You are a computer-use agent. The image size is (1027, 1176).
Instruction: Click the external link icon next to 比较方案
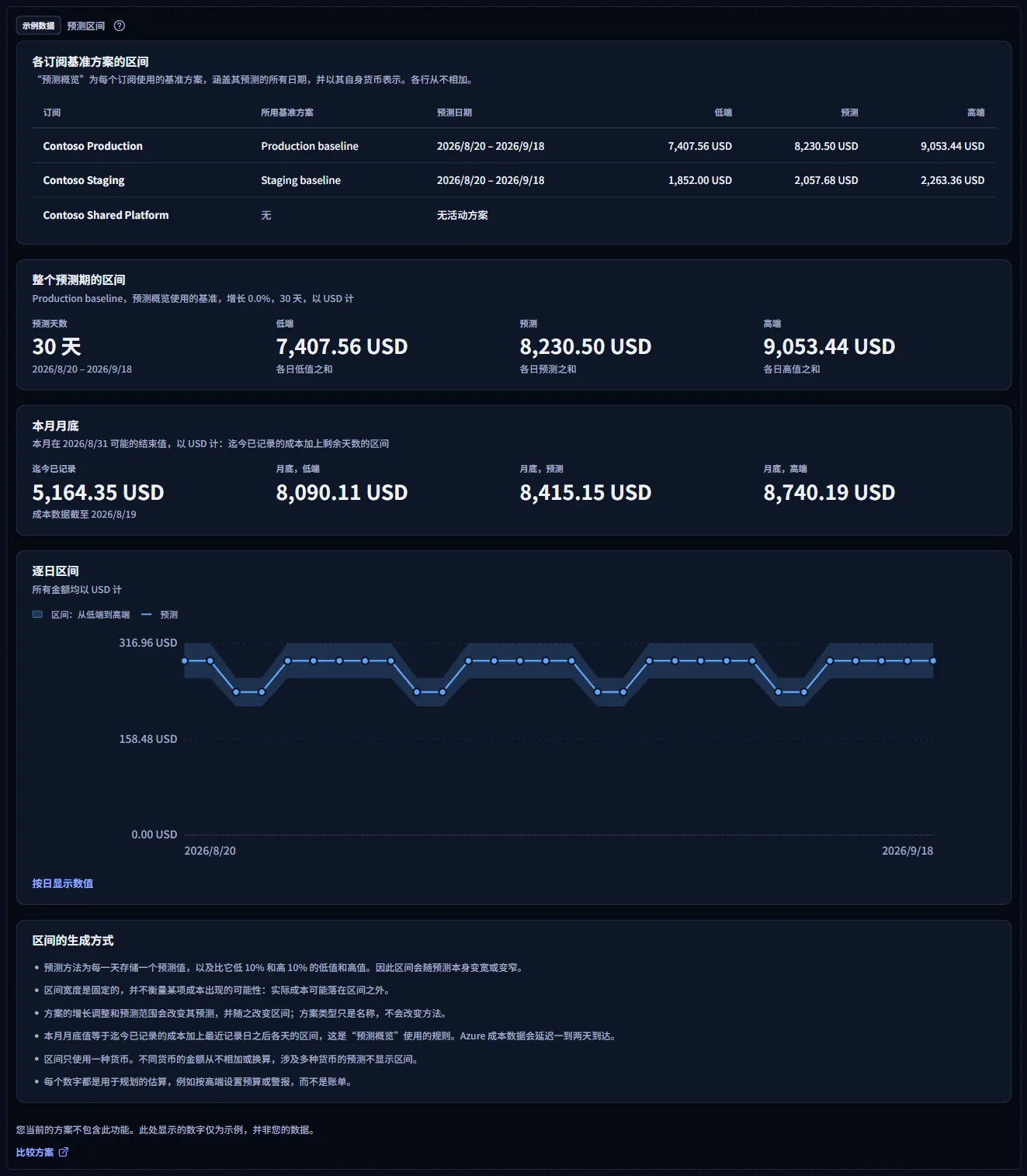pos(64,1152)
